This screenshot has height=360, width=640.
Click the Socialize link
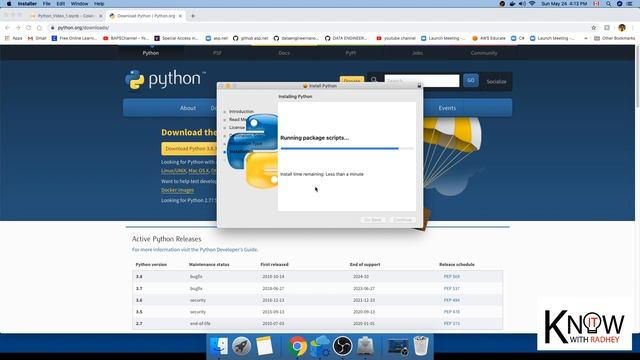point(496,82)
